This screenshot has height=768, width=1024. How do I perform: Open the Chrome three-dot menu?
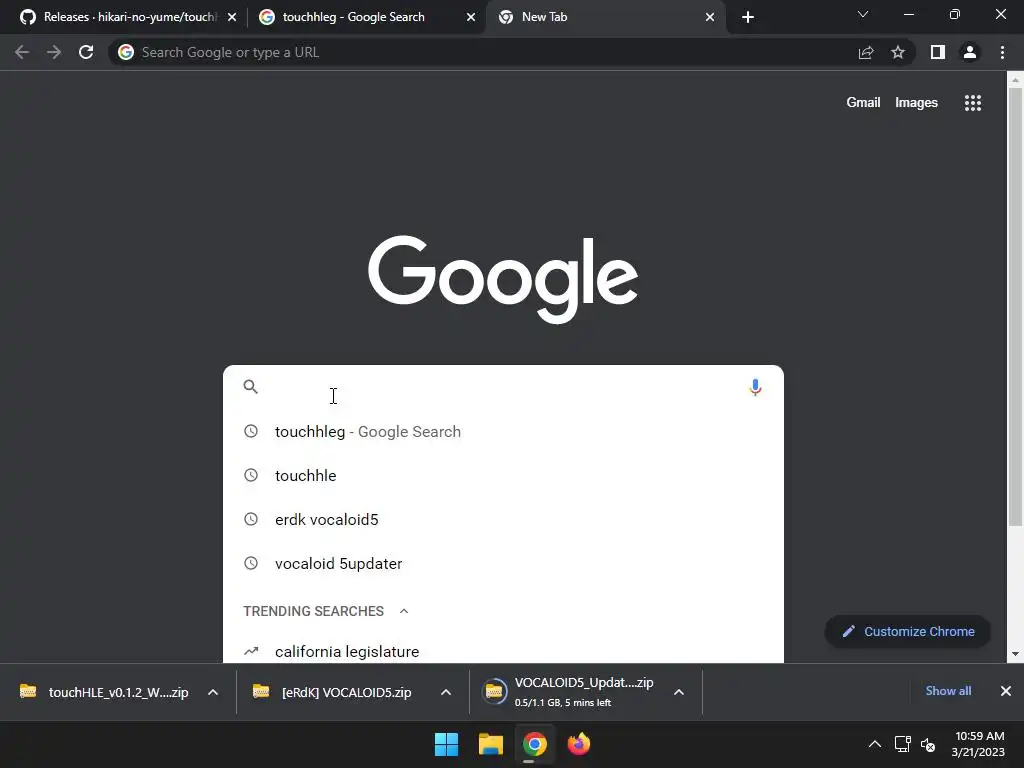[x=1002, y=52]
